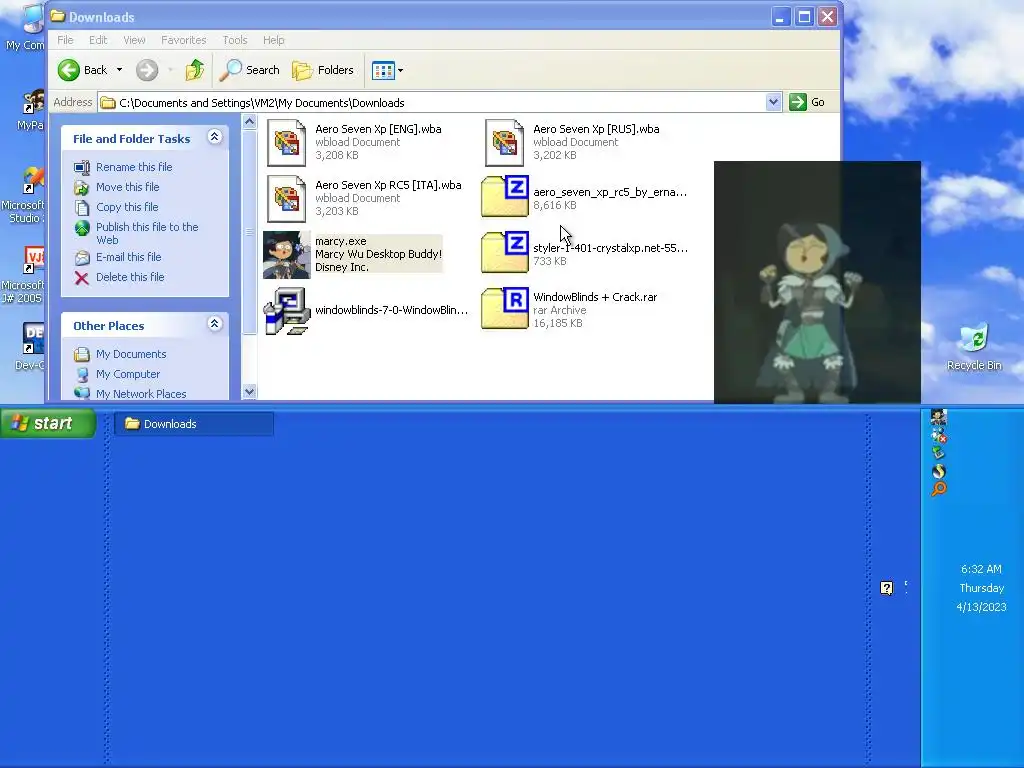Click the taskbar clock showing 6:32 AM
1024x768 pixels.
(981, 569)
